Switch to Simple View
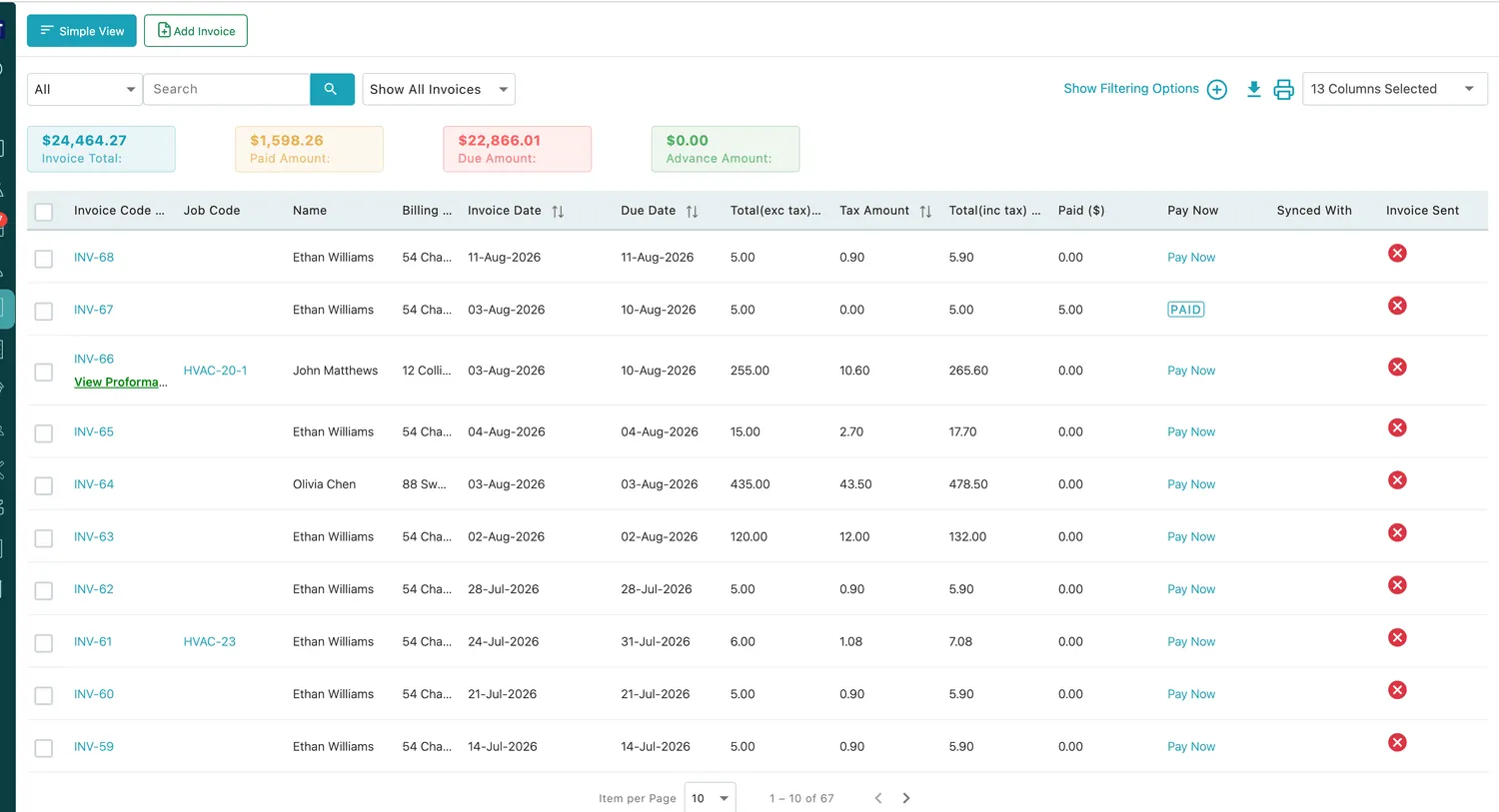The width and height of the screenshot is (1499, 812). 82,31
